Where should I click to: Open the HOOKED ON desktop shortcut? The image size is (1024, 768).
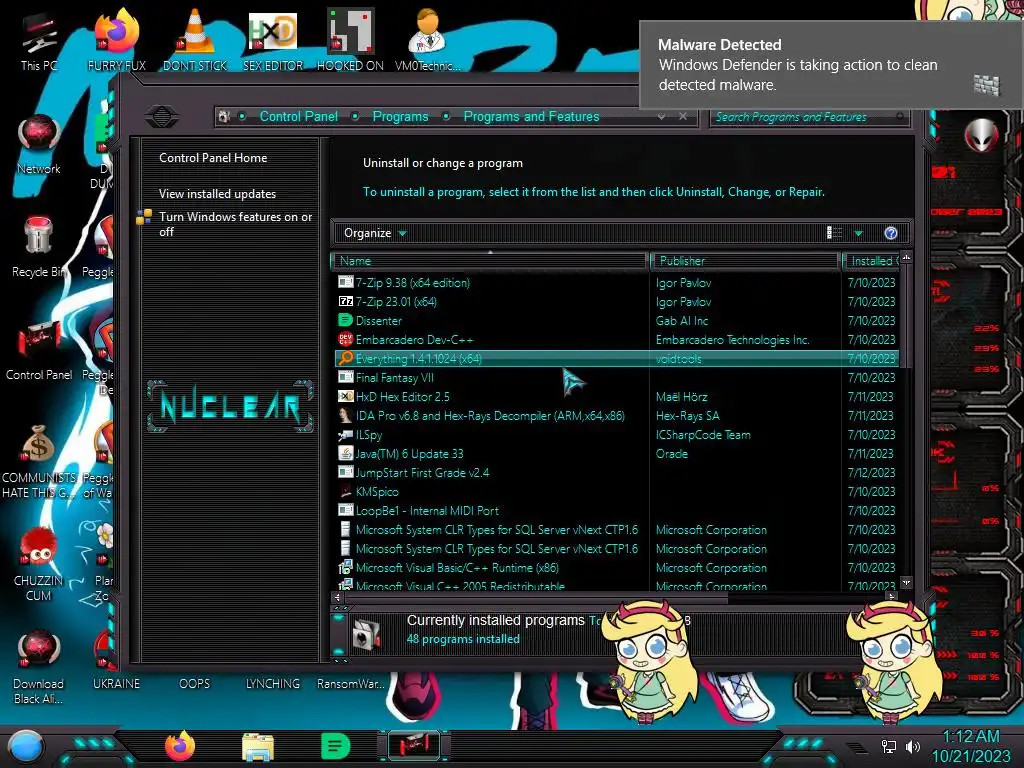click(350, 40)
